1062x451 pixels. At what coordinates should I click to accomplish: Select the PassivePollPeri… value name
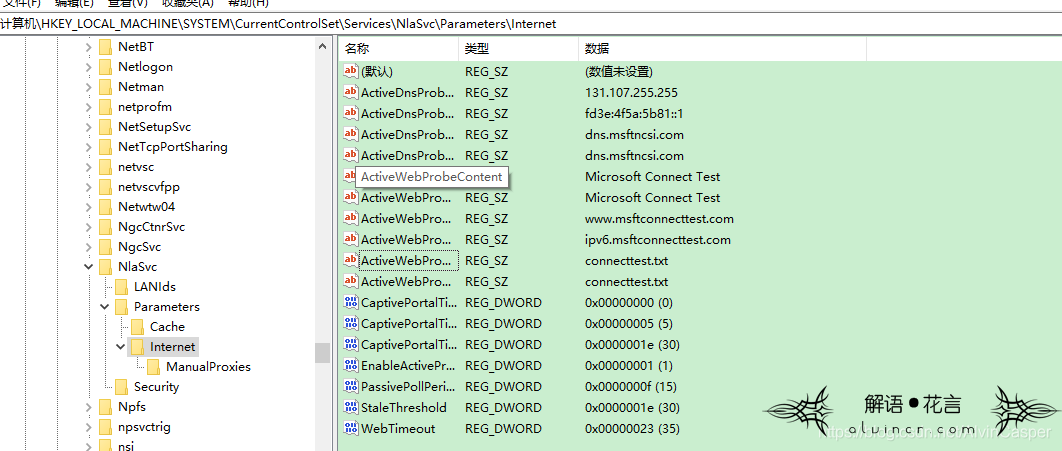click(408, 386)
